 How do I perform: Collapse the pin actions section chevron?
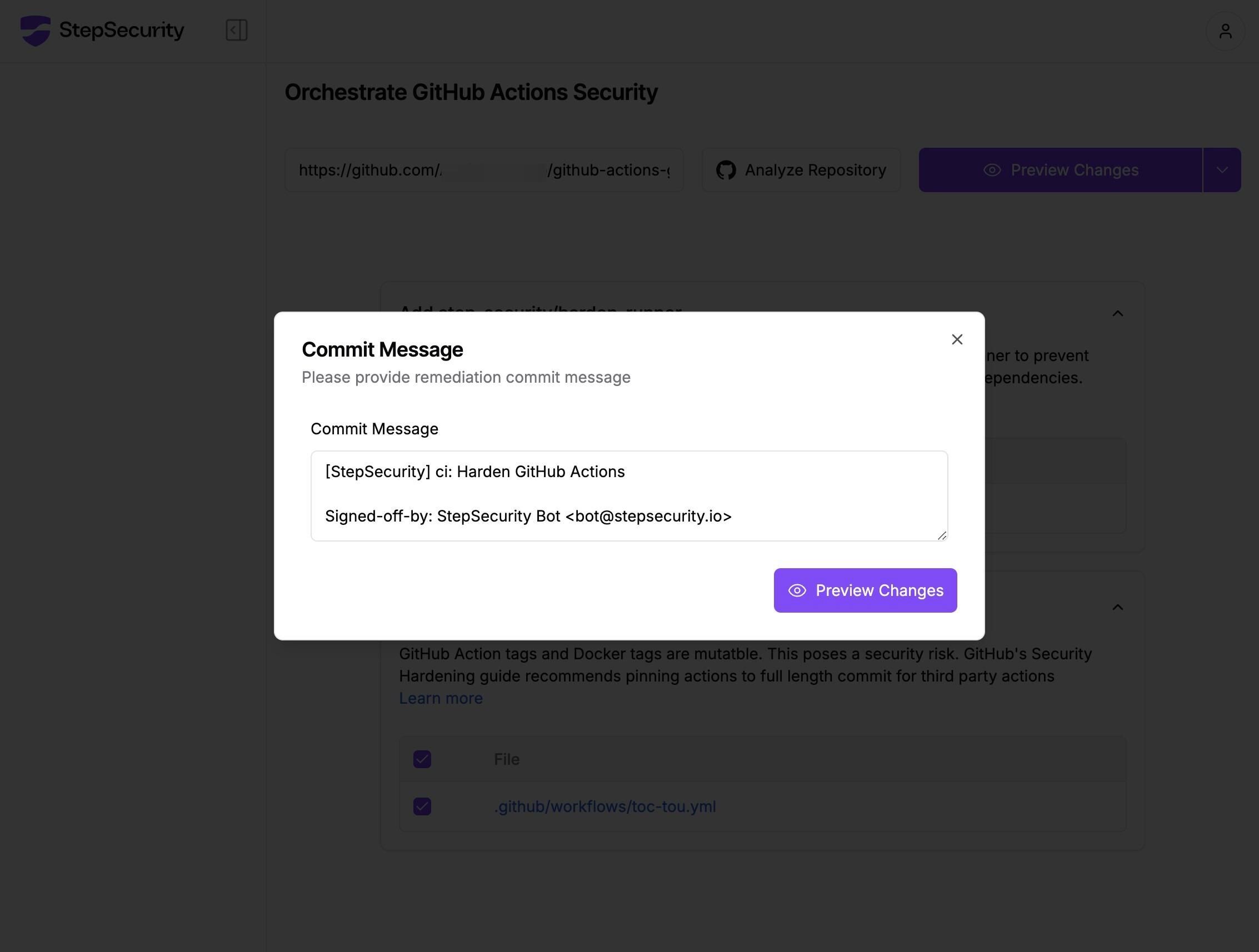(1117, 607)
